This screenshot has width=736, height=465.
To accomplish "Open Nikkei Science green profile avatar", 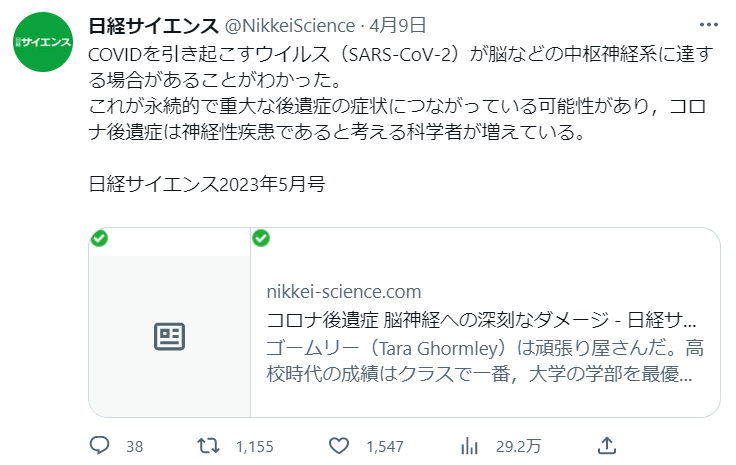I will pyautogui.click(x=43, y=42).
